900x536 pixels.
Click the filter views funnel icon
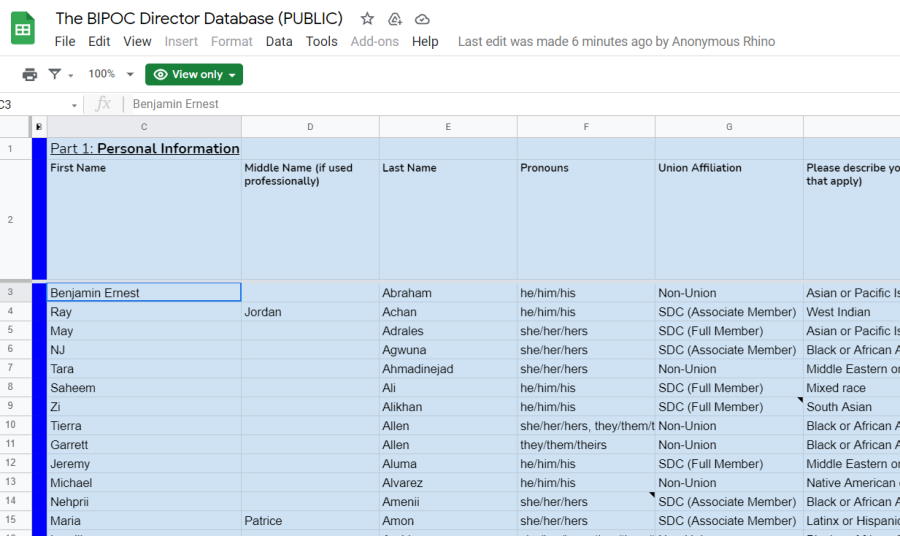pyautogui.click(x=56, y=74)
